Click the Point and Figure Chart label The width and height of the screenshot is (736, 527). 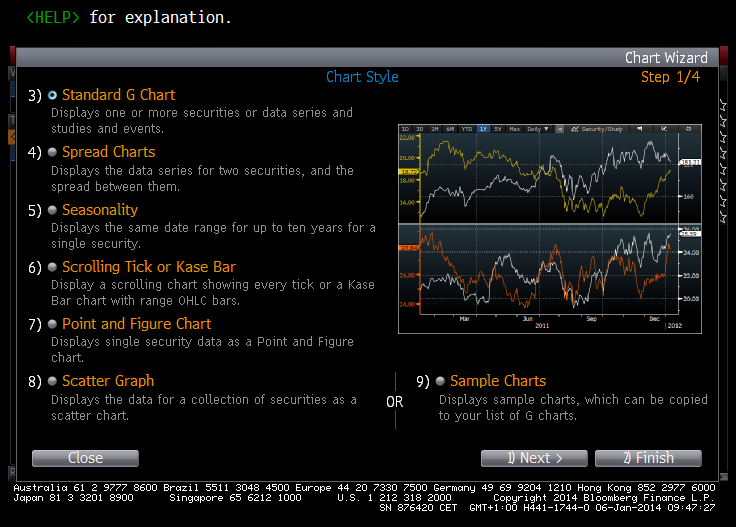[x=137, y=324]
